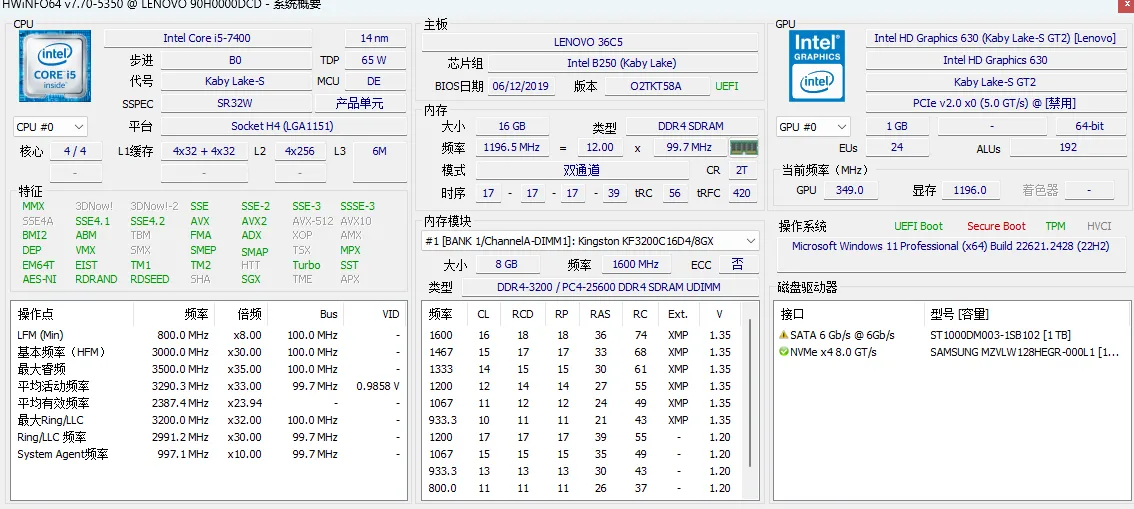Screen dimensions: 1134x509
Task: Click the SR32W SSPEC value
Action: (234, 103)
